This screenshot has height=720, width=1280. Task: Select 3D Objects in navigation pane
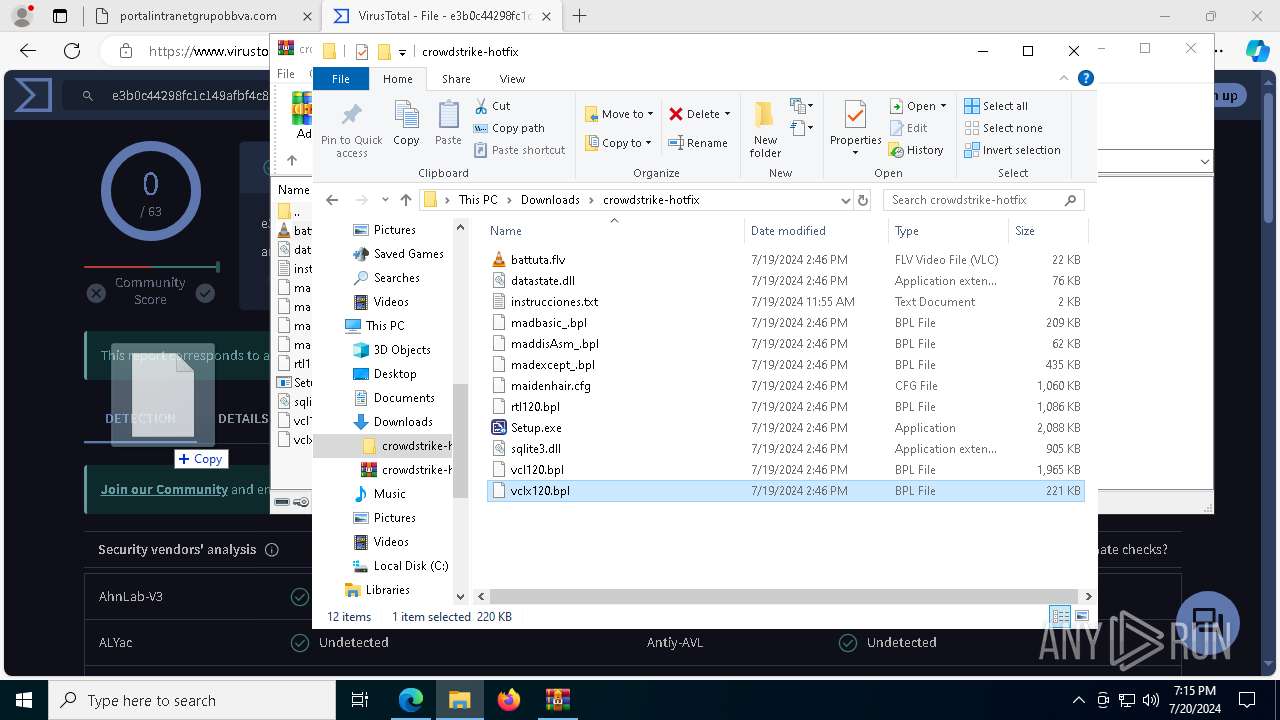pyautogui.click(x=402, y=349)
